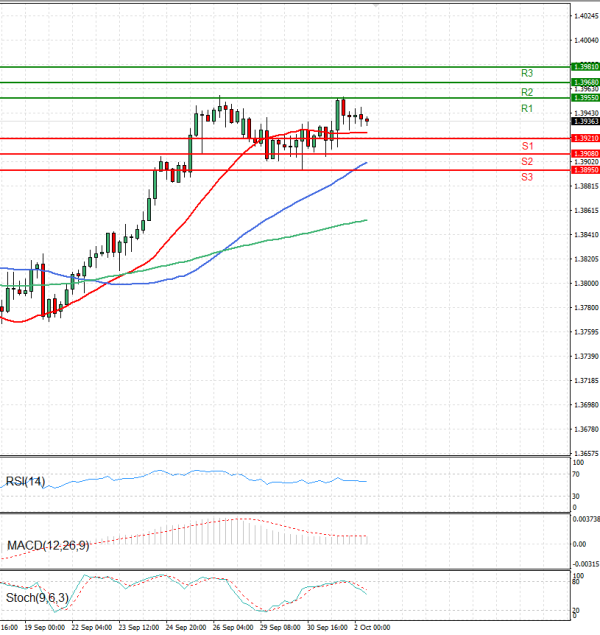Screen dimensions: 600x635
Task: Select the R3 resistance label
Action: 526,74
